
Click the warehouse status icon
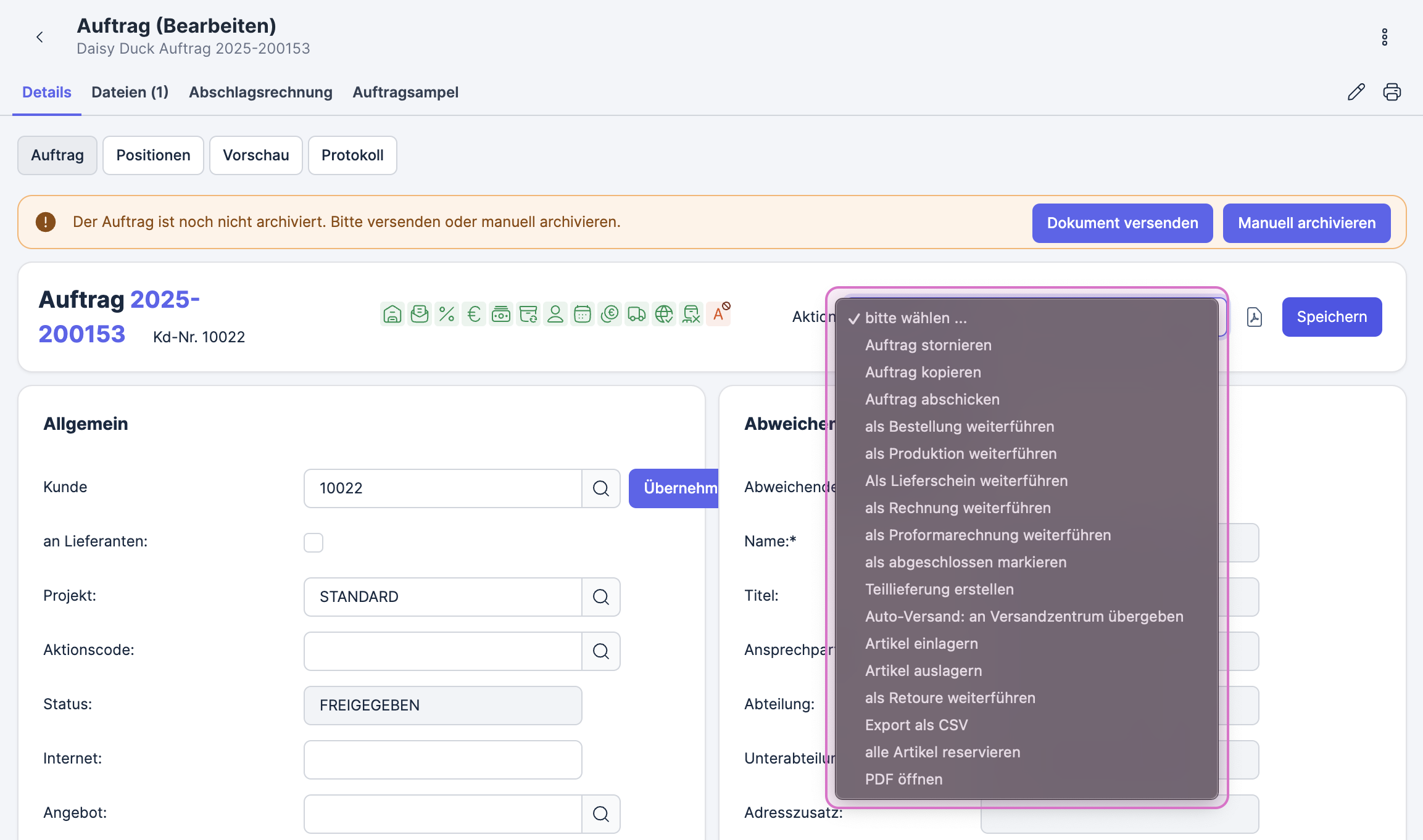(x=392, y=315)
